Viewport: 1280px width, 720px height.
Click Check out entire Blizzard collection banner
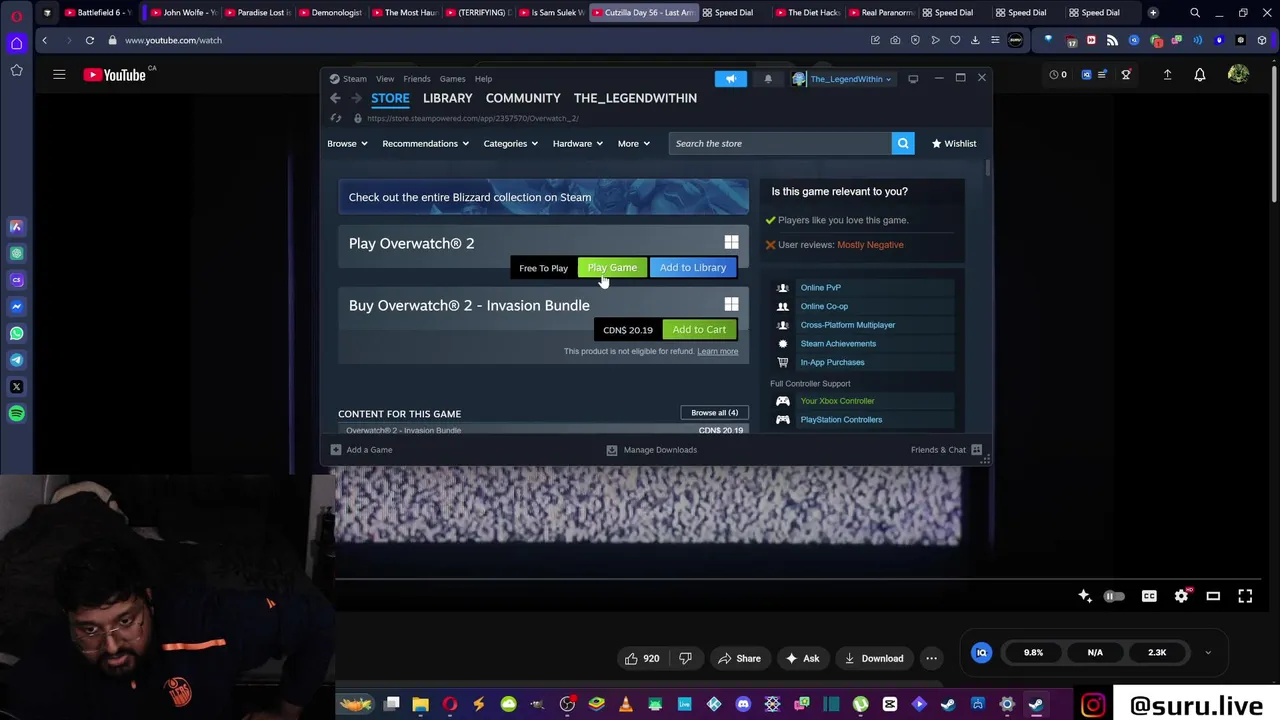click(543, 197)
